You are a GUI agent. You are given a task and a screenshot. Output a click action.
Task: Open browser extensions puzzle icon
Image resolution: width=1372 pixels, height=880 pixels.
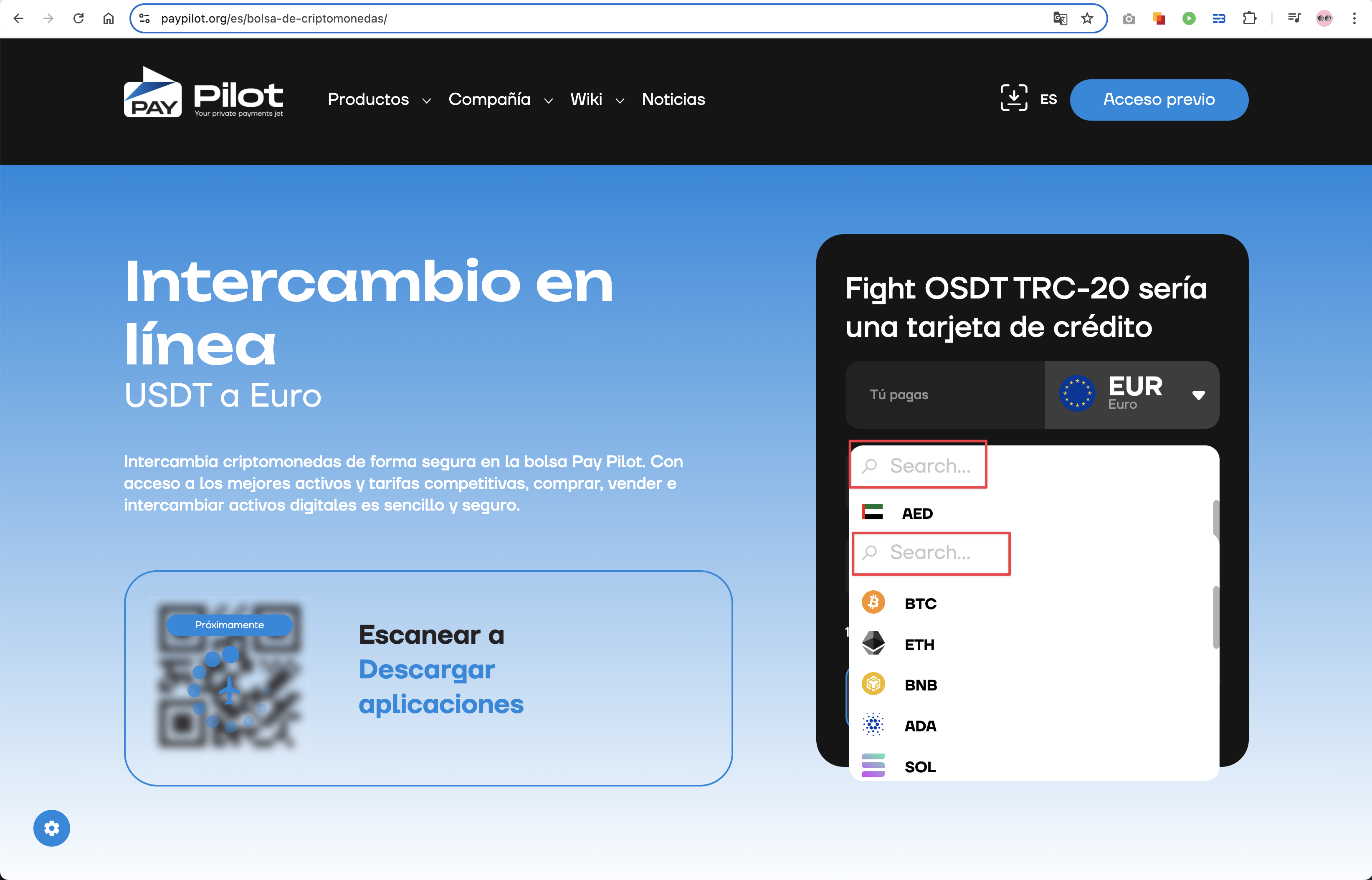(x=1249, y=18)
